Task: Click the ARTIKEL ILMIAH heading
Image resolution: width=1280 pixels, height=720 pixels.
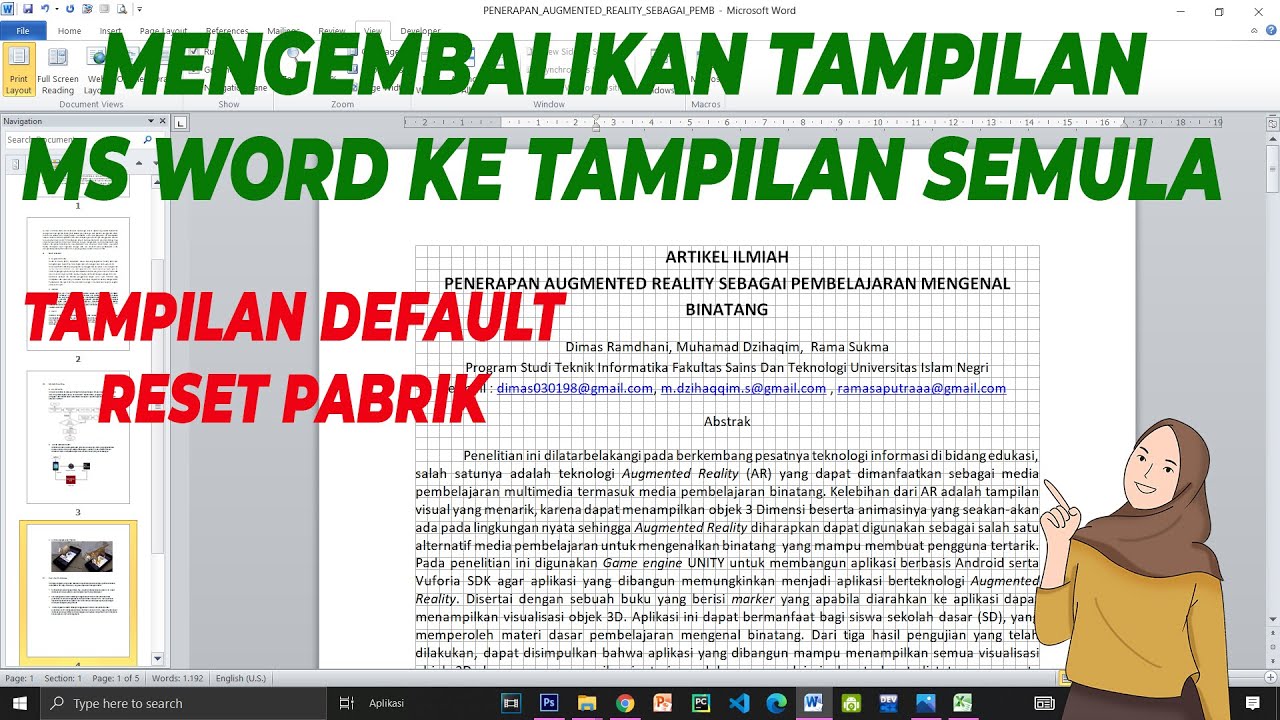Action: pyautogui.click(x=727, y=257)
